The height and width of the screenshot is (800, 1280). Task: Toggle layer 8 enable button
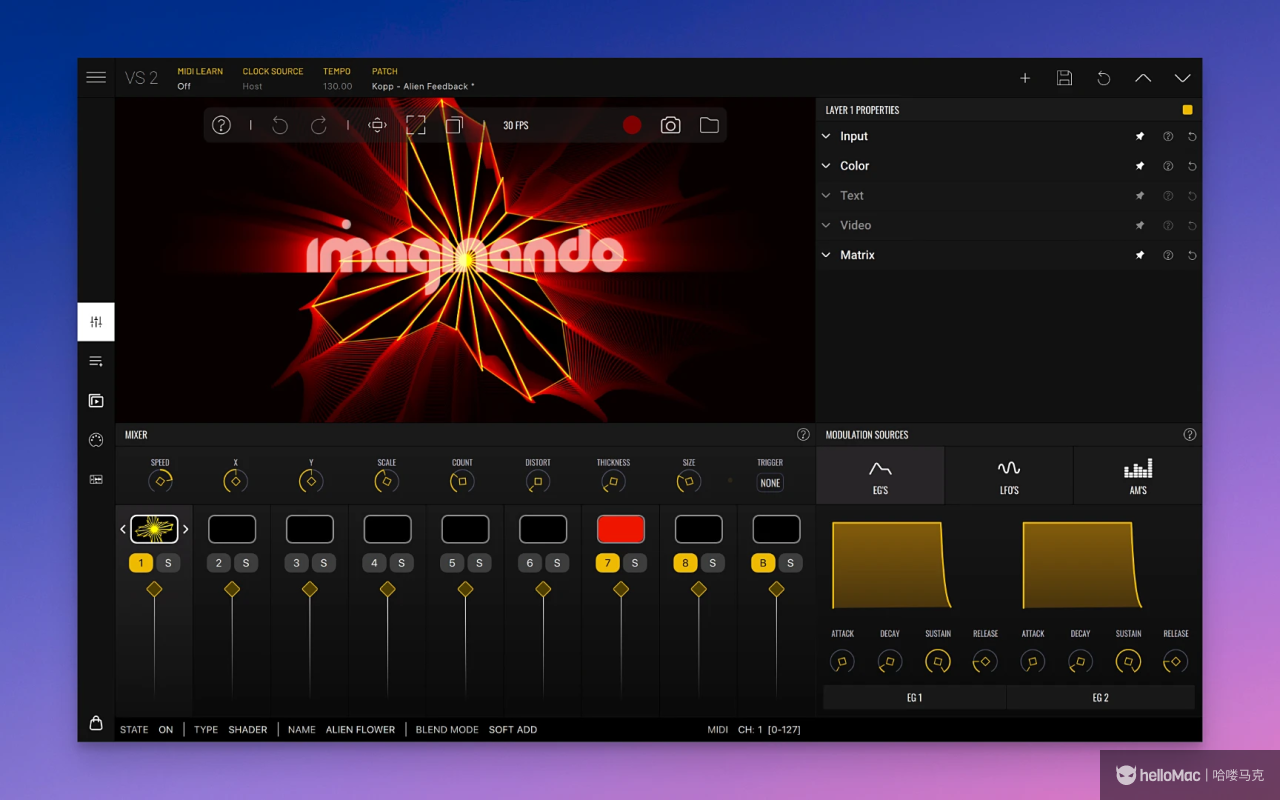point(685,563)
